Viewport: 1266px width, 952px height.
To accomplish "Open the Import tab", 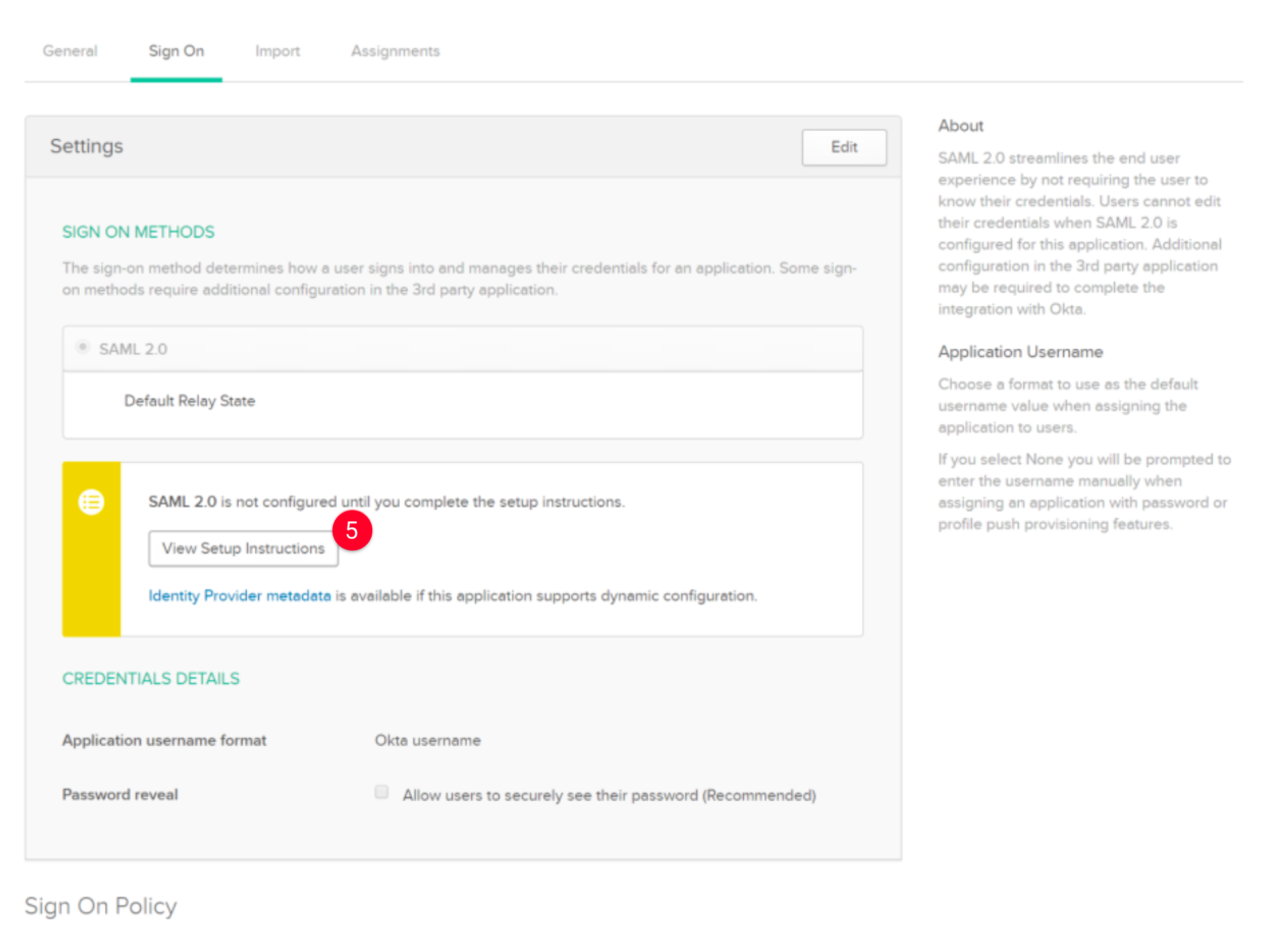I will pyautogui.click(x=277, y=50).
